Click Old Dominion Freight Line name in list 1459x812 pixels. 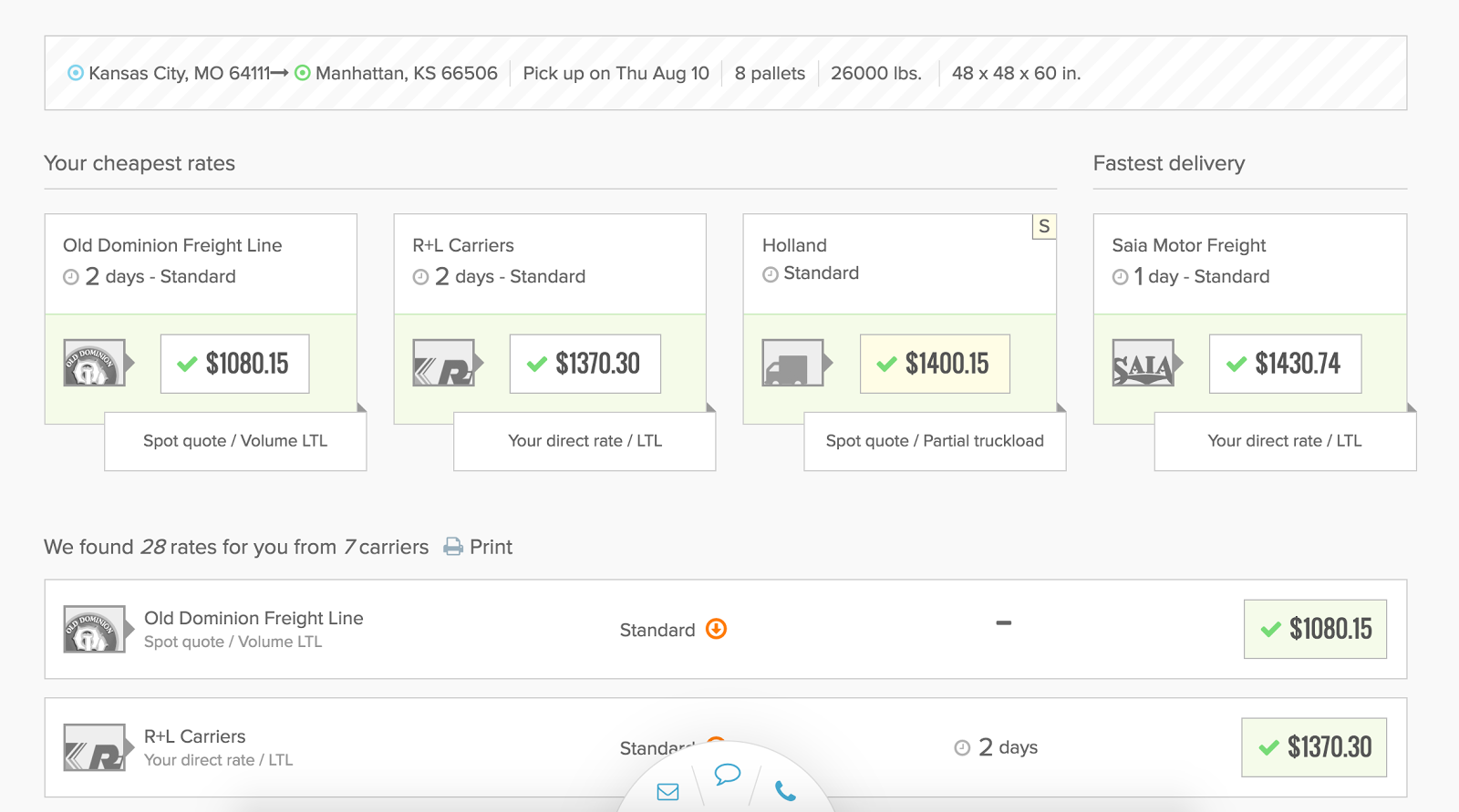[254, 618]
